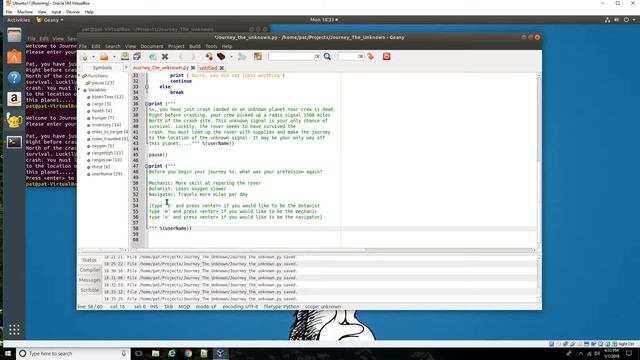The width and height of the screenshot is (640, 360).
Task: Select the Status tab in the bottom panel
Action: coord(89,260)
